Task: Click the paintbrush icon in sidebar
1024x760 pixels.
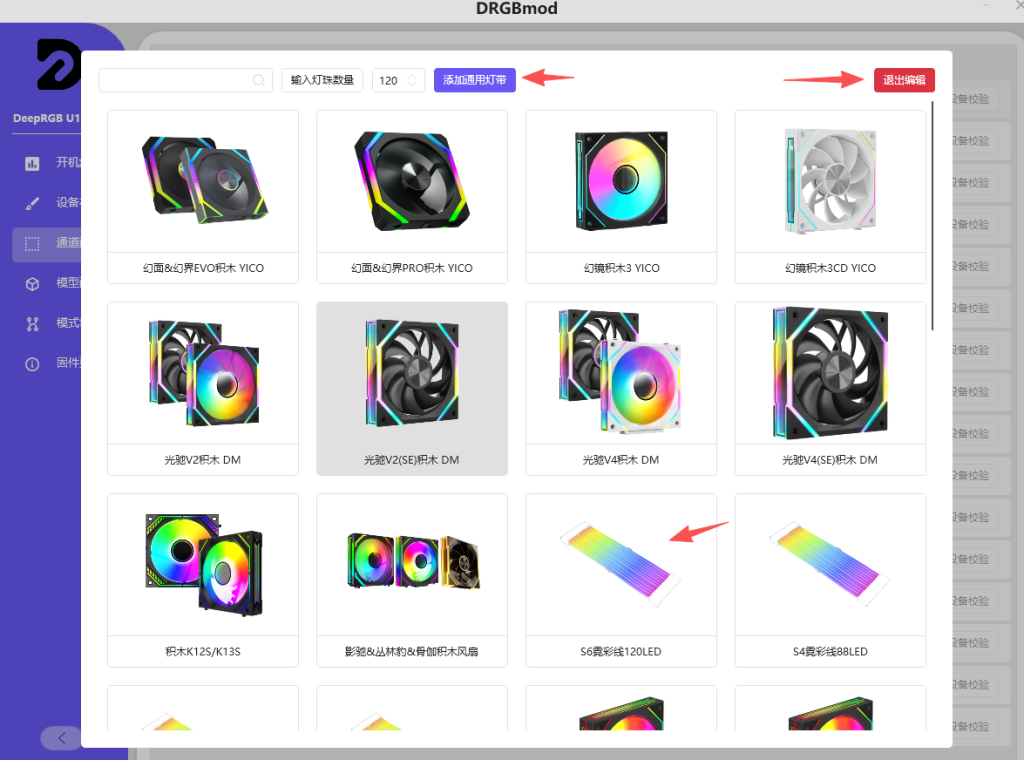Action: (32, 203)
